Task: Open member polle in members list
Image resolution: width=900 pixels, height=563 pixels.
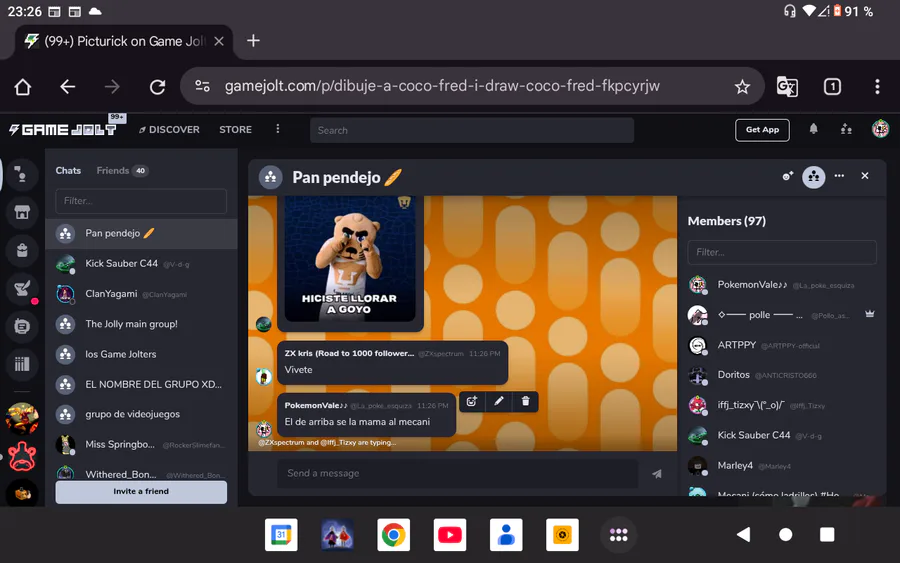Action: coord(782,314)
